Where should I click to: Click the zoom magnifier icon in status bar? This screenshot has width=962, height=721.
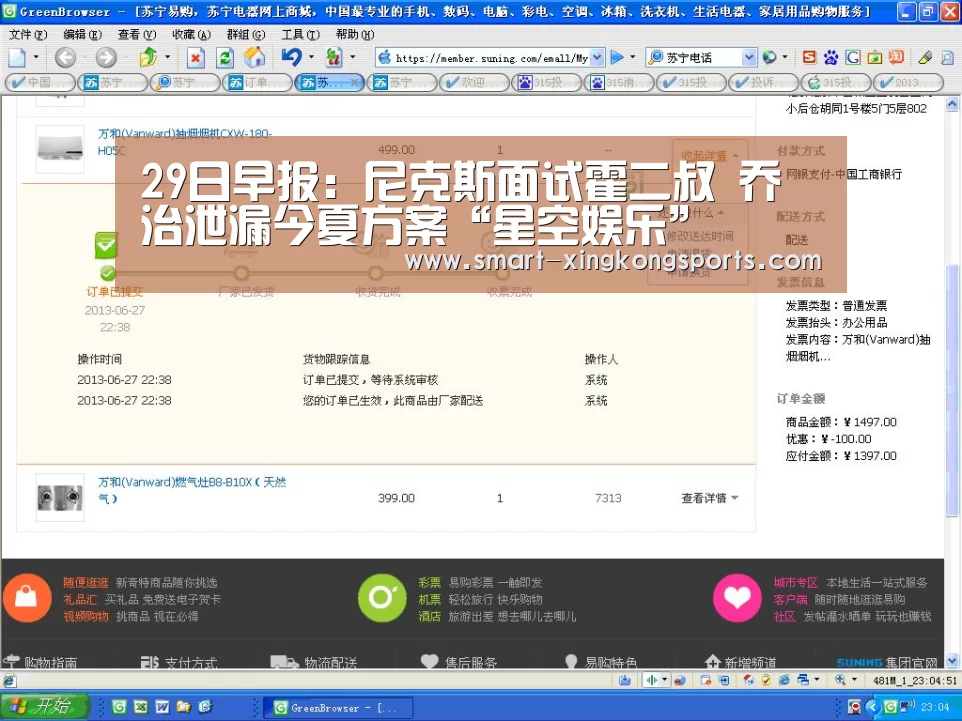[840, 680]
